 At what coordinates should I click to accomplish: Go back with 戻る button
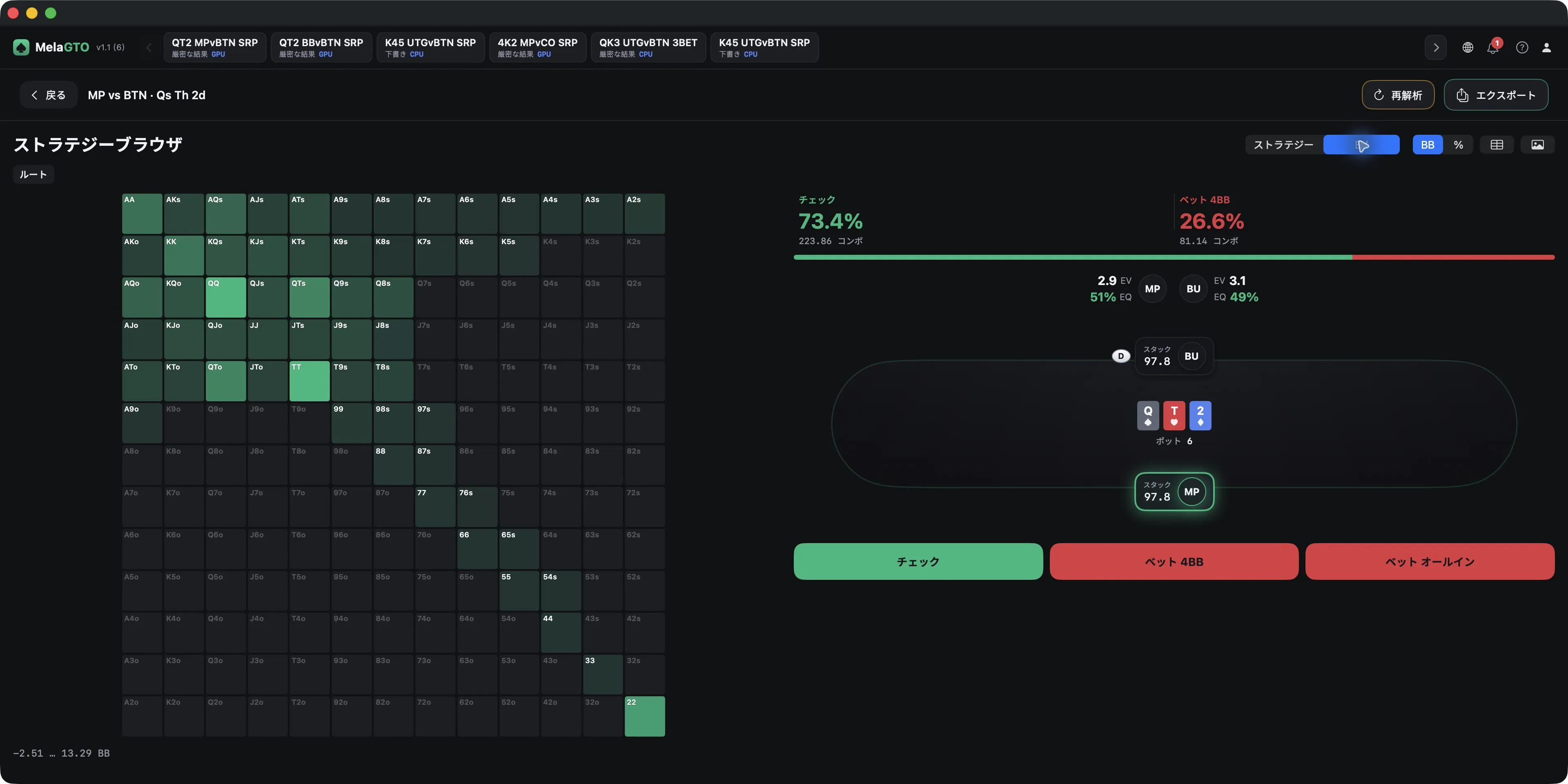[49, 95]
